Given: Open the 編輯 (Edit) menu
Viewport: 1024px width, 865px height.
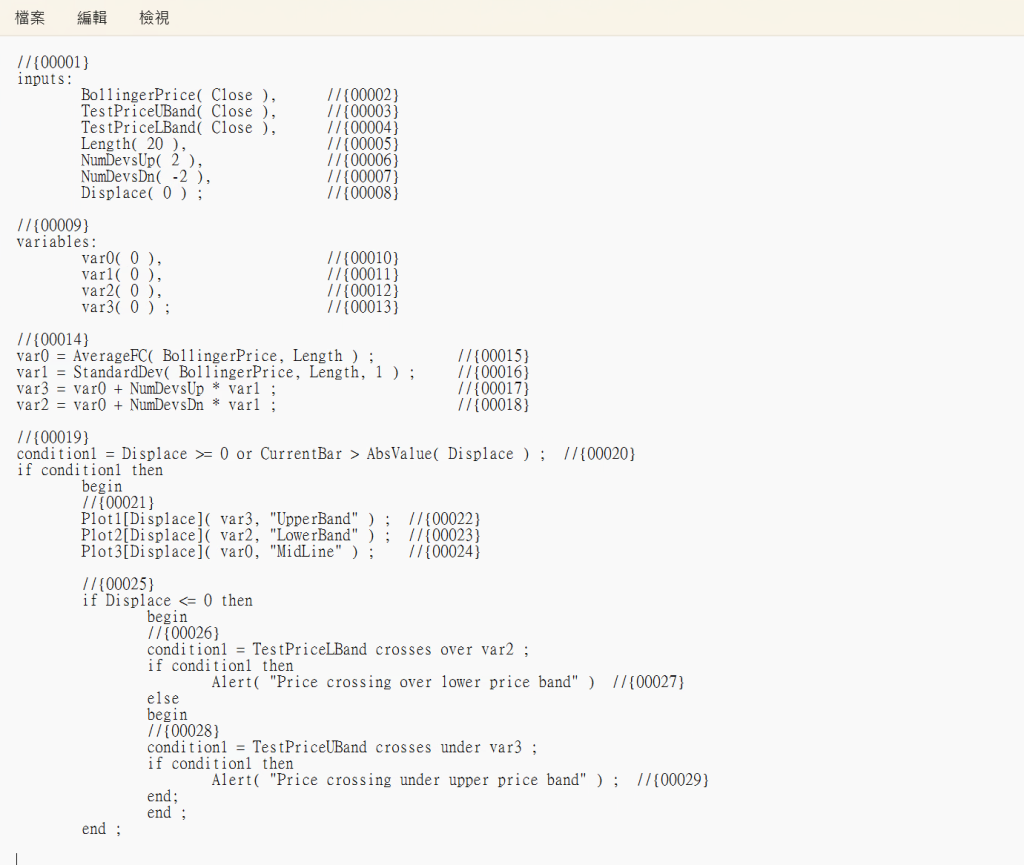Looking at the screenshot, I should [92, 18].
